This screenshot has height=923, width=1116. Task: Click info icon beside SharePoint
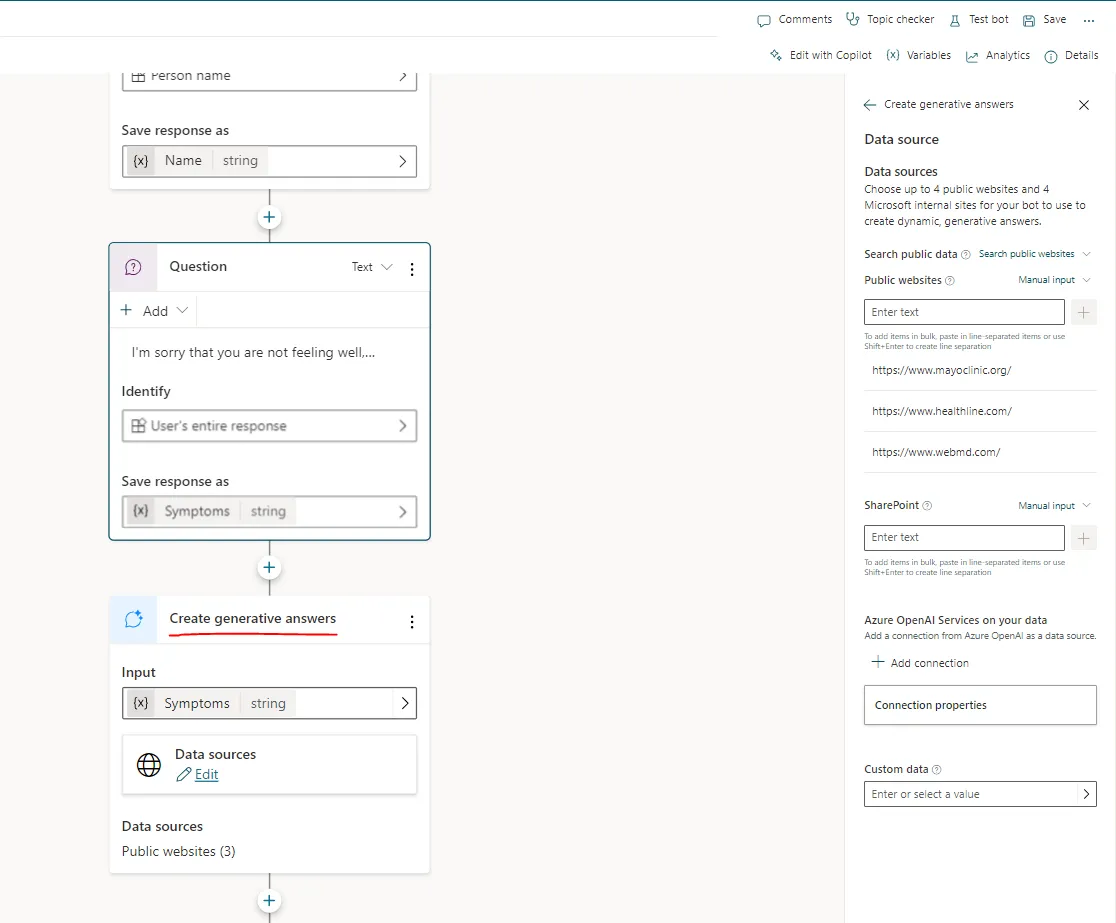[x=927, y=506]
